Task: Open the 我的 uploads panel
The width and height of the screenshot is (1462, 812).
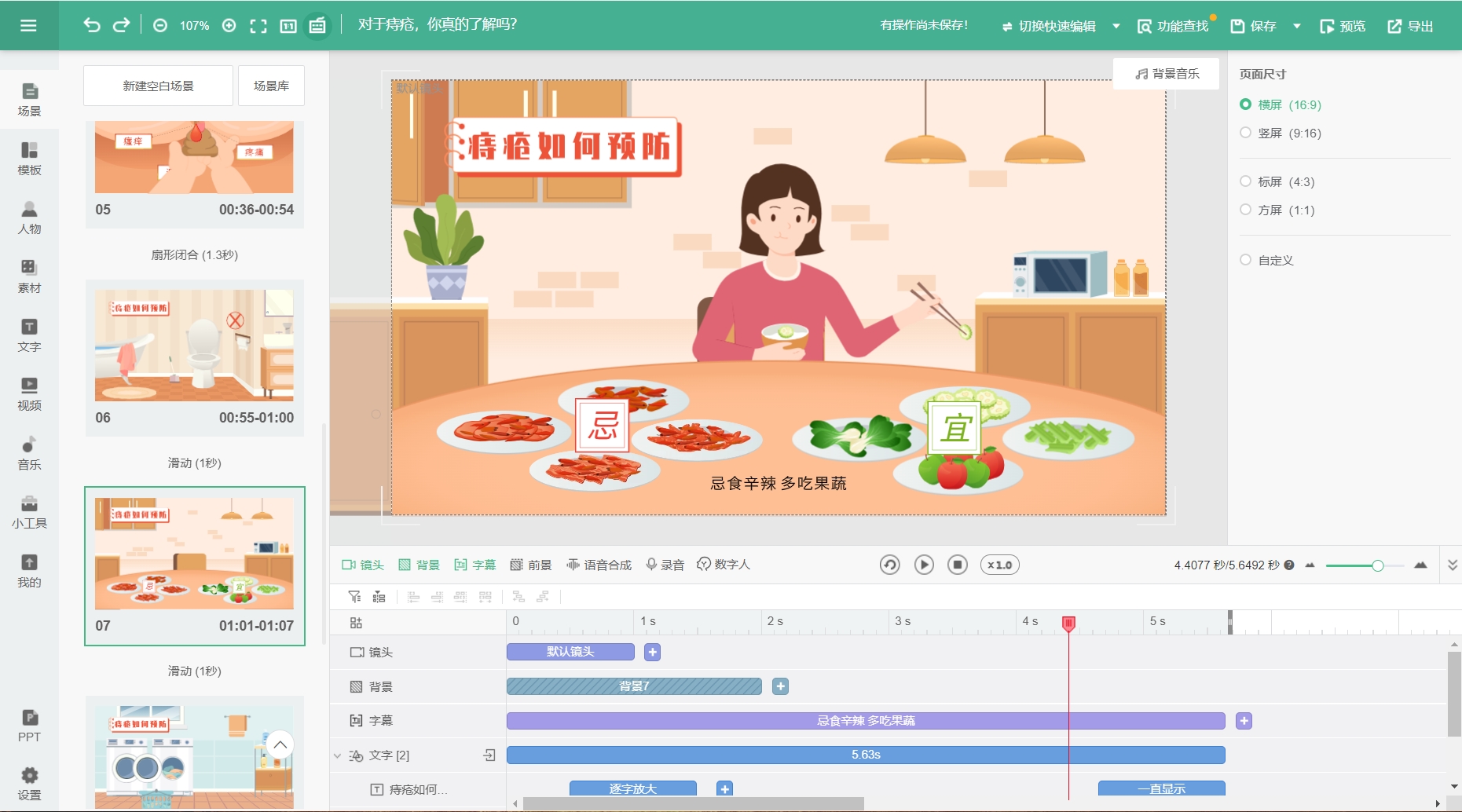Action: pyautogui.click(x=29, y=571)
